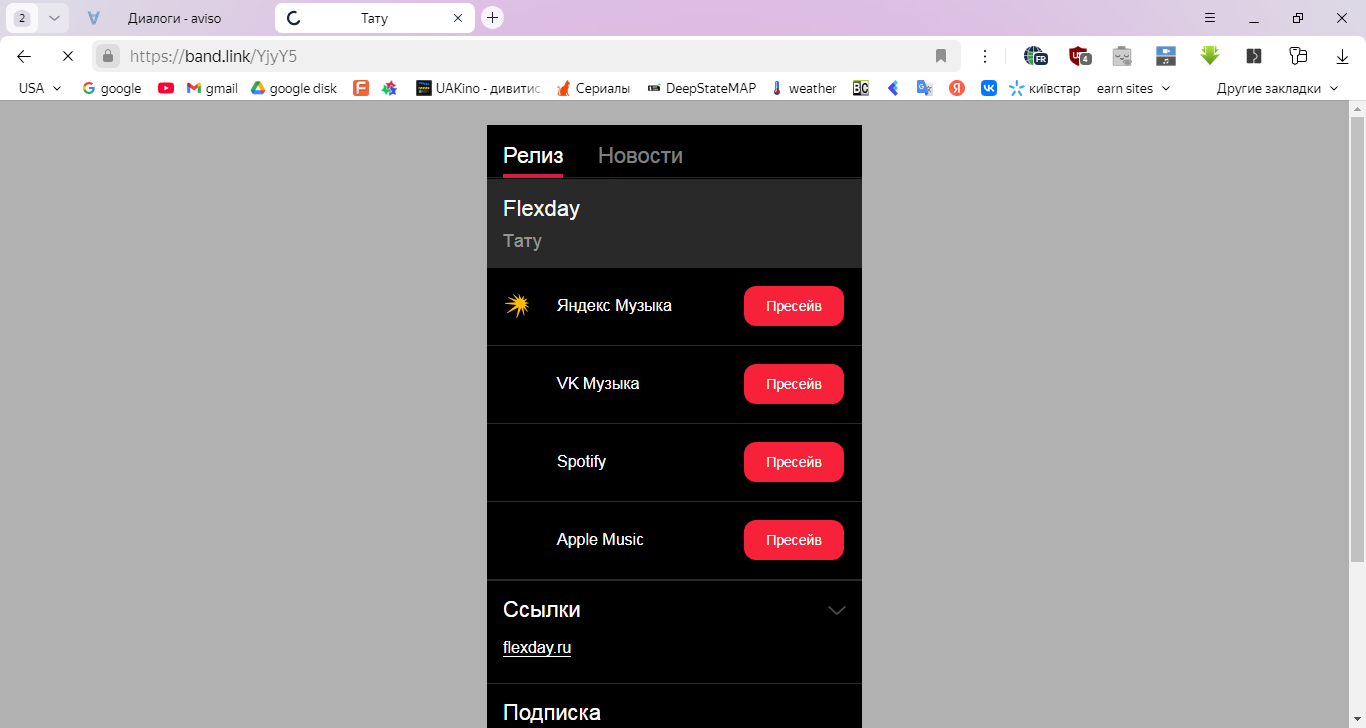Expand the earn sites bookmark folder
The image size is (1366, 728).
click(x=1133, y=88)
